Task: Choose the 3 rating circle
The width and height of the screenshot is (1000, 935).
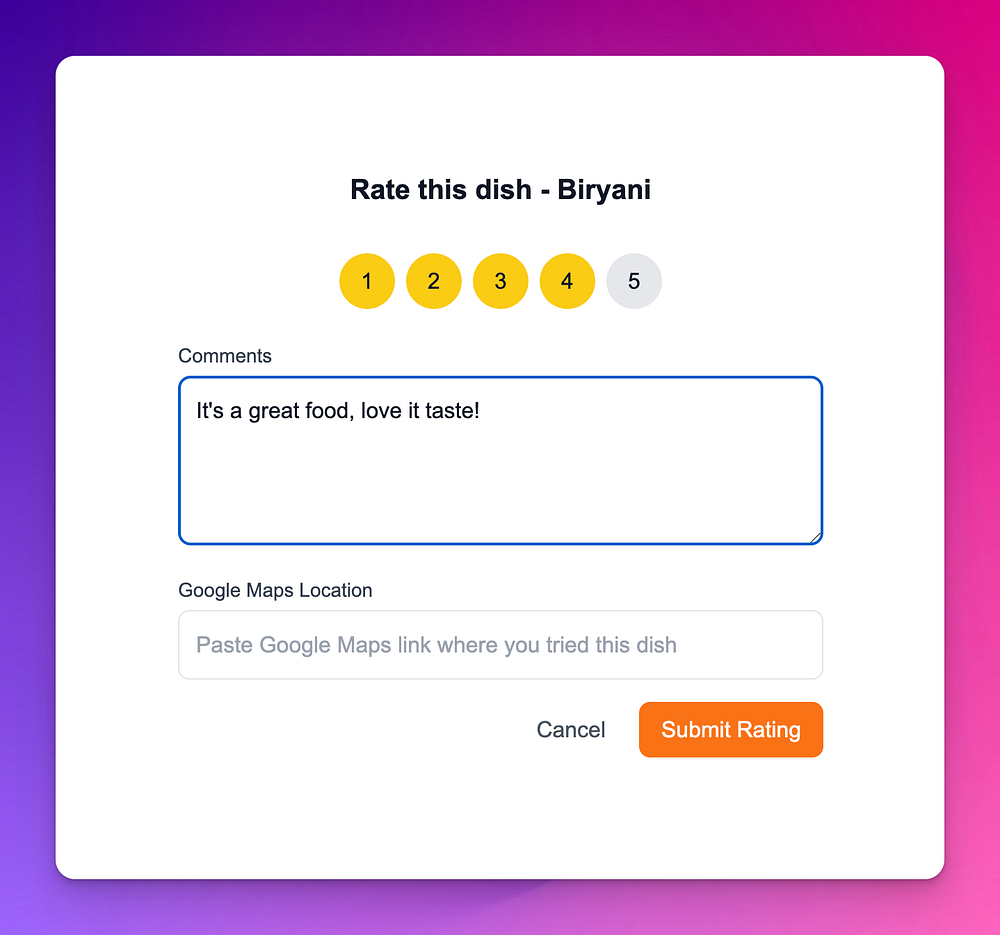Action: [x=500, y=281]
